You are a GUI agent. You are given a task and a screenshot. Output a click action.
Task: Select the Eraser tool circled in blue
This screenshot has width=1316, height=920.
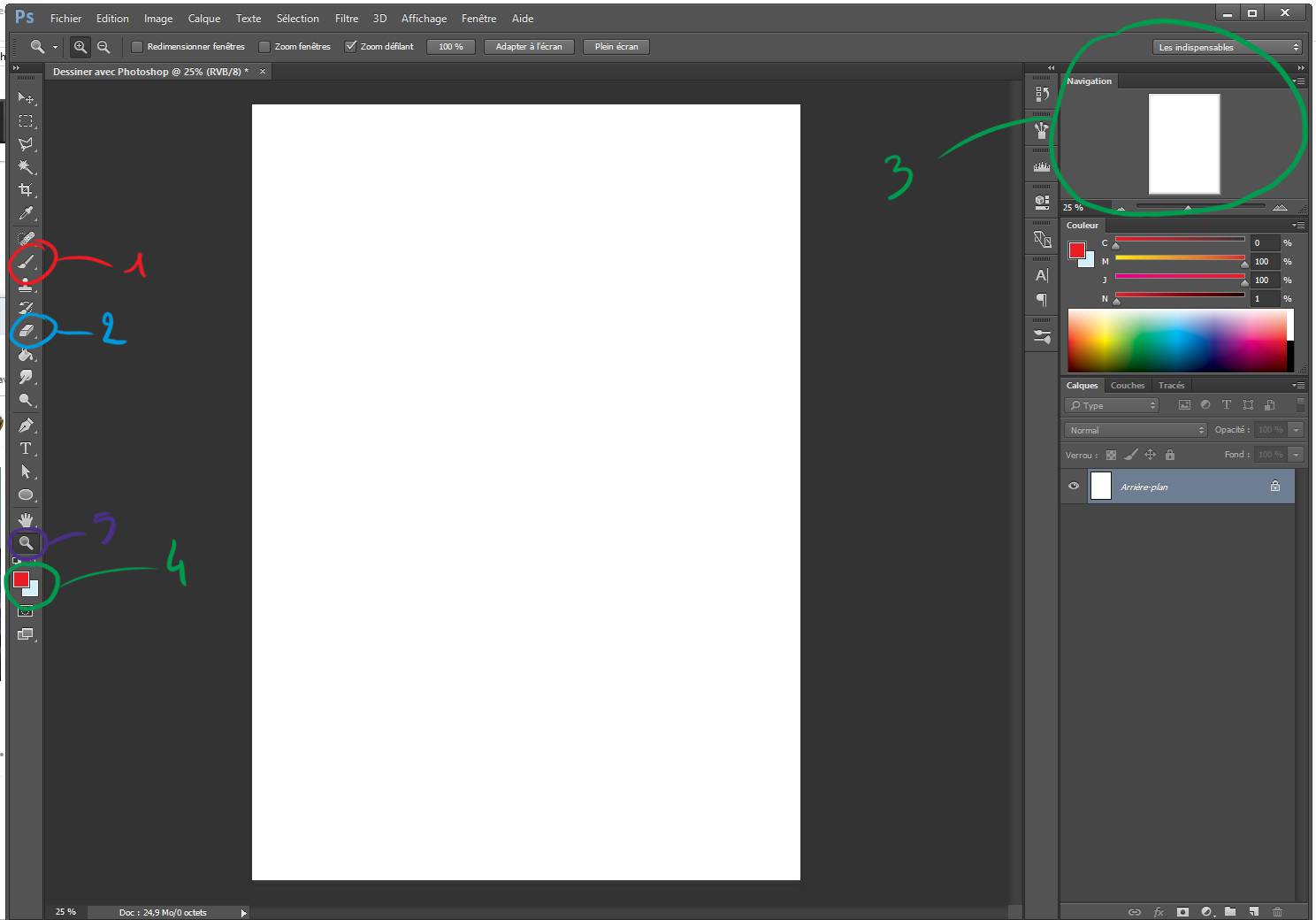click(26, 331)
